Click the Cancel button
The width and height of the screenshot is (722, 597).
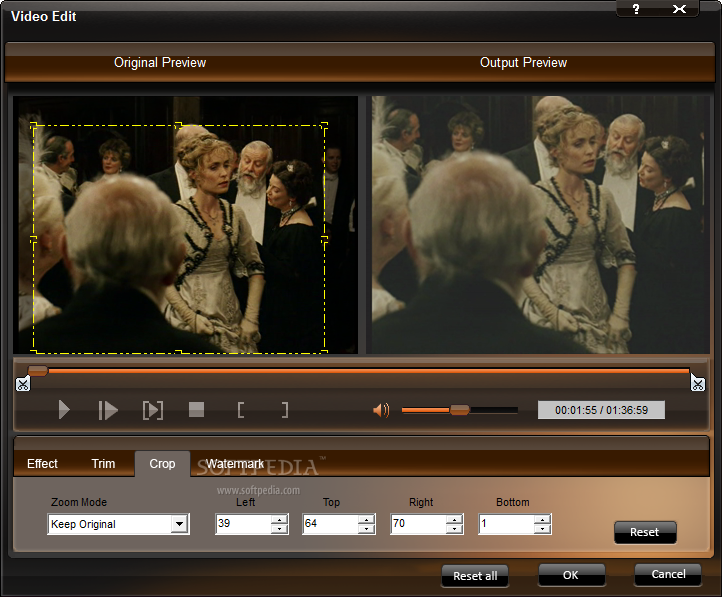pos(668,574)
